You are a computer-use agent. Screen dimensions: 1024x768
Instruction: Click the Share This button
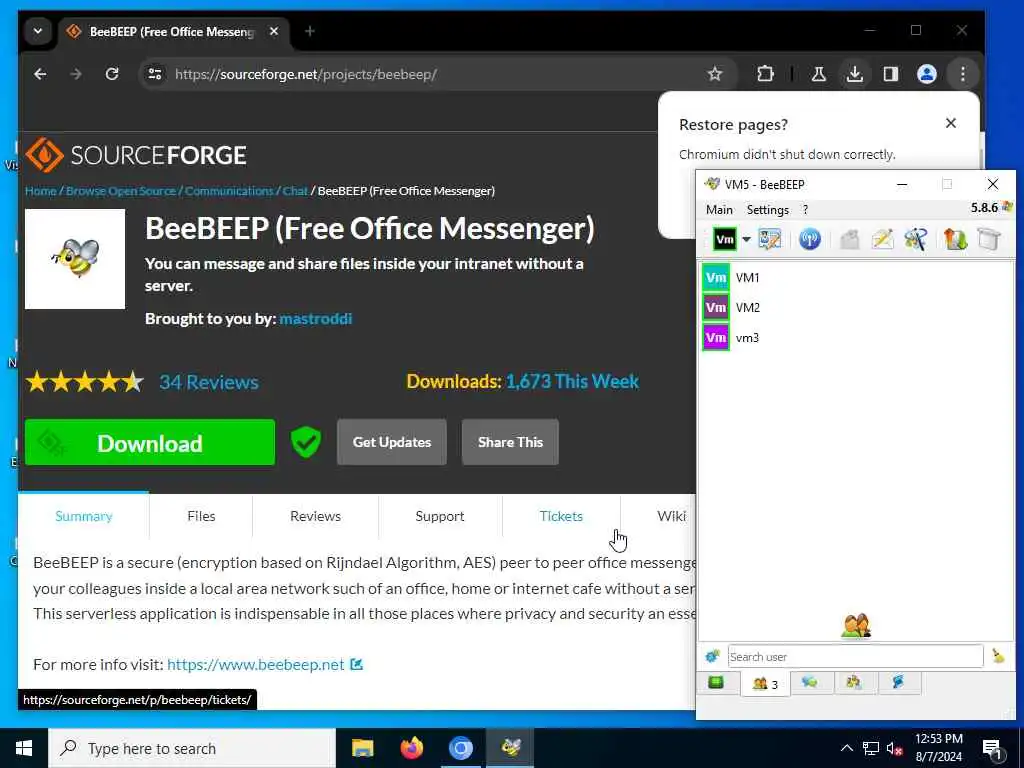pyautogui.click(x=510, y=442)
